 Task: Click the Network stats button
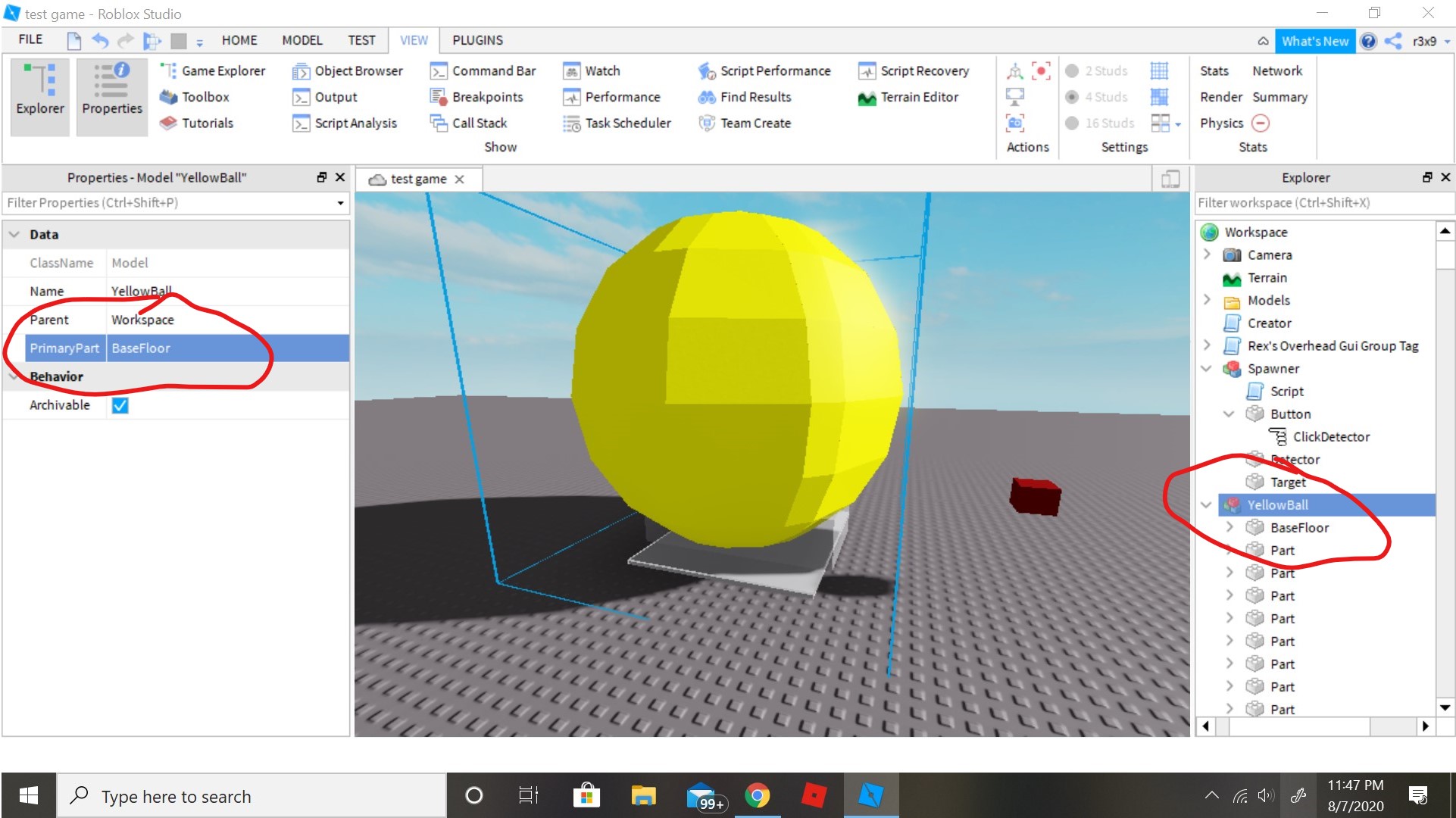[x=1277, y=70]
